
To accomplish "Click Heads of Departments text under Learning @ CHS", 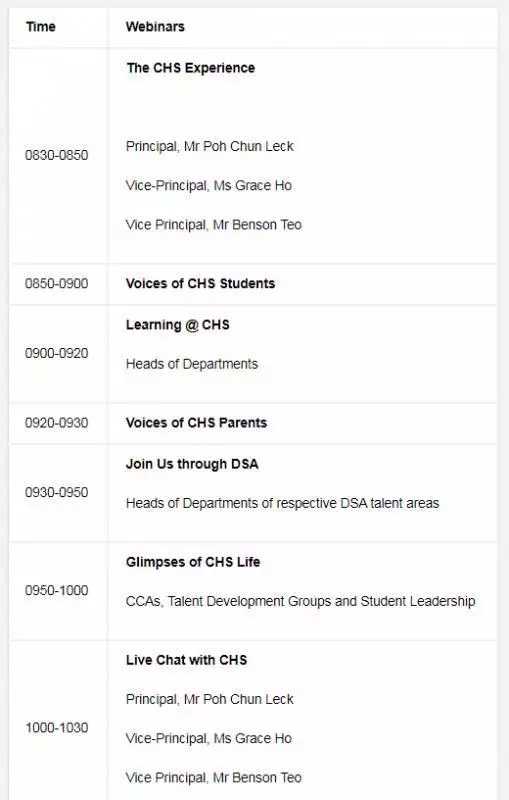I will pyautogui.click(x=192, y=364).
